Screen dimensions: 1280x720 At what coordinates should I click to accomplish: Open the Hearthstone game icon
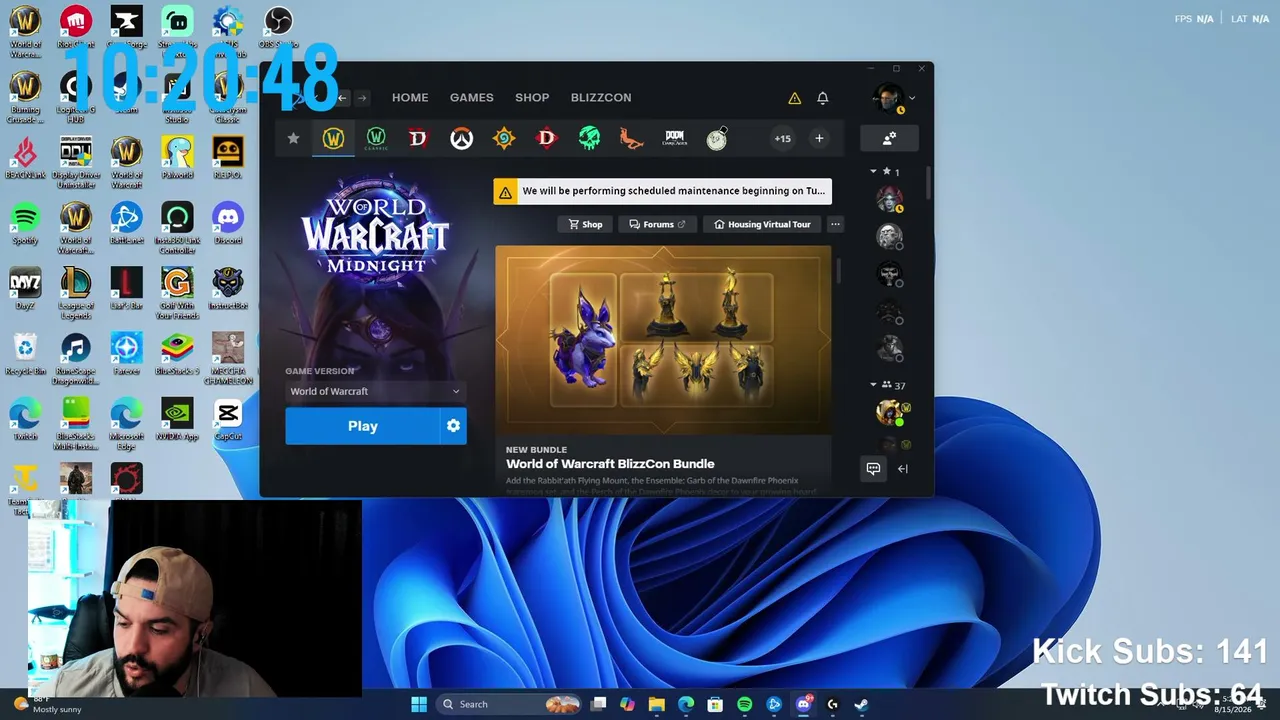504,139
